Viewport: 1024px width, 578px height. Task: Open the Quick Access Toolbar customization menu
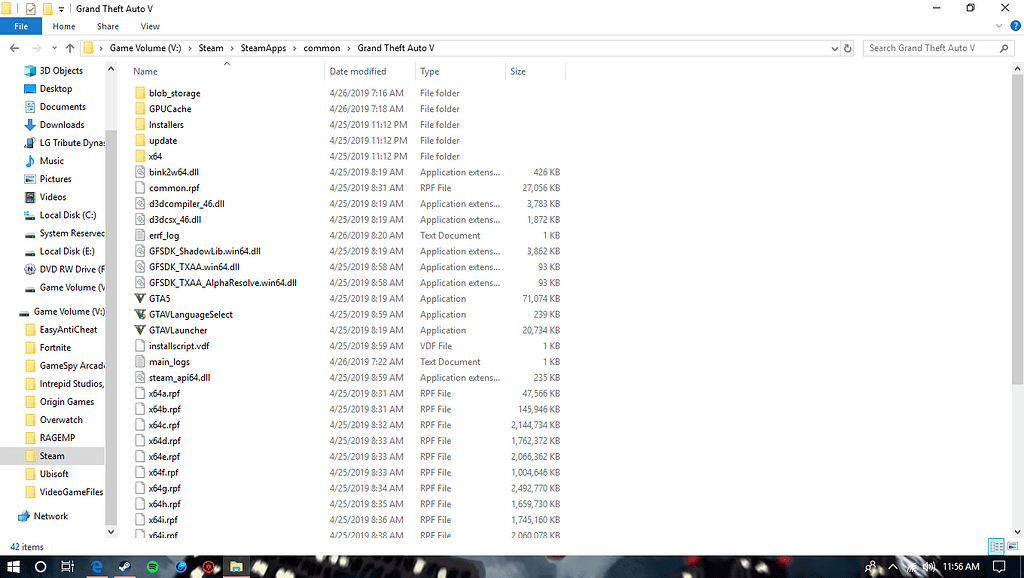click(60, 8)
